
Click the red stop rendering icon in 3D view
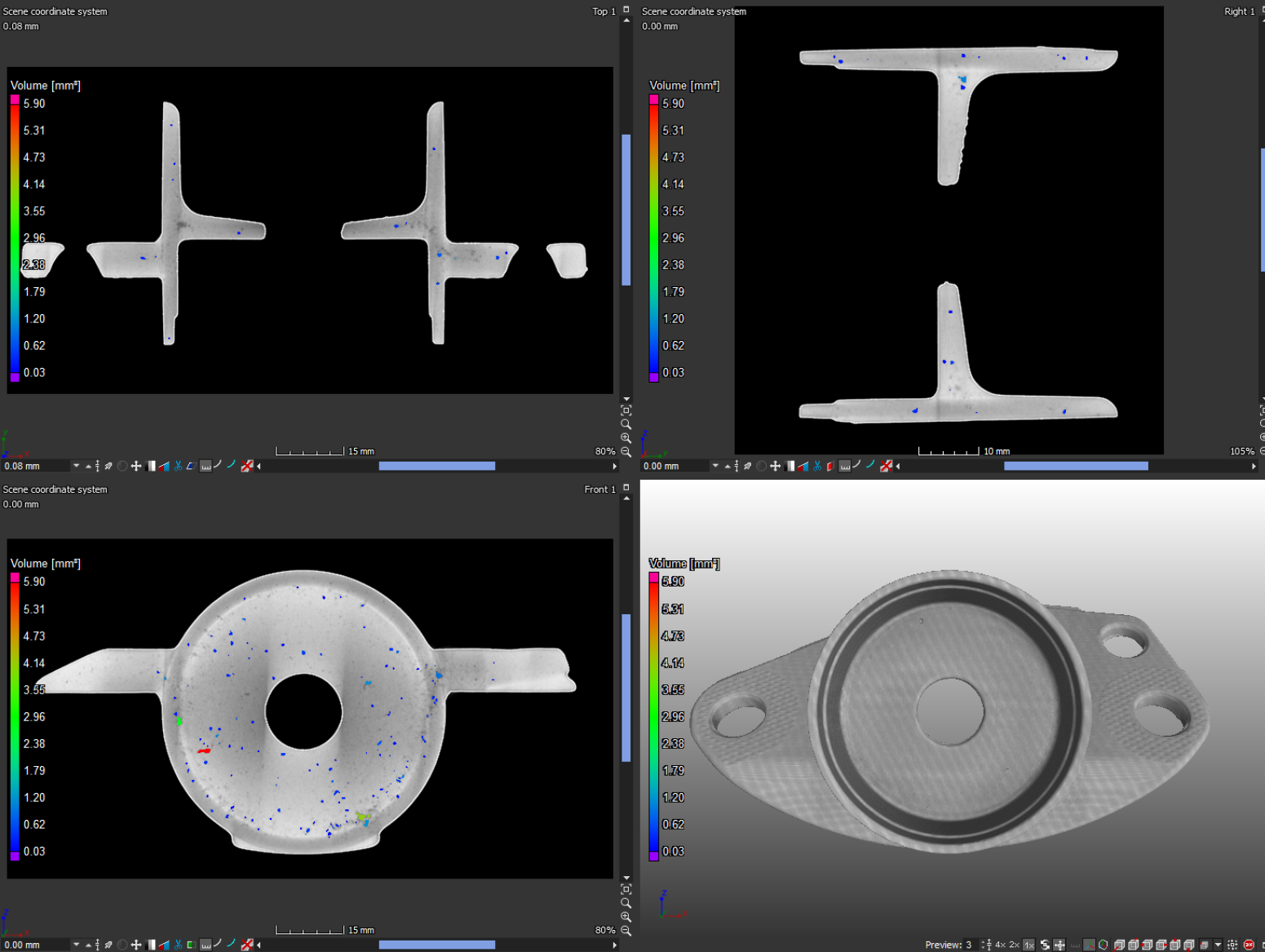[1248, 945]
